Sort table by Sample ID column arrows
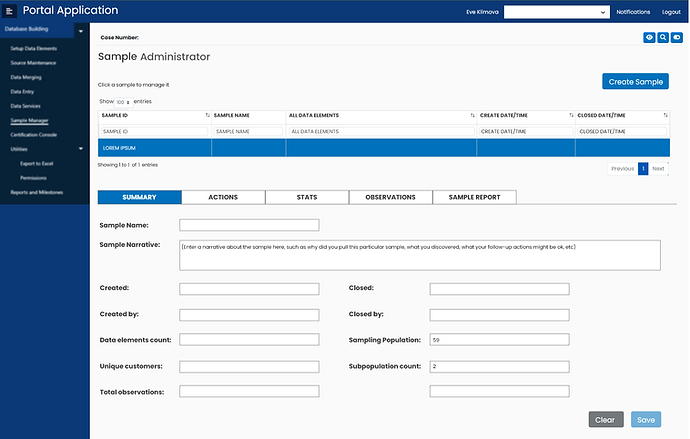This screenshot has height=439, width=690. coord(207,115)
